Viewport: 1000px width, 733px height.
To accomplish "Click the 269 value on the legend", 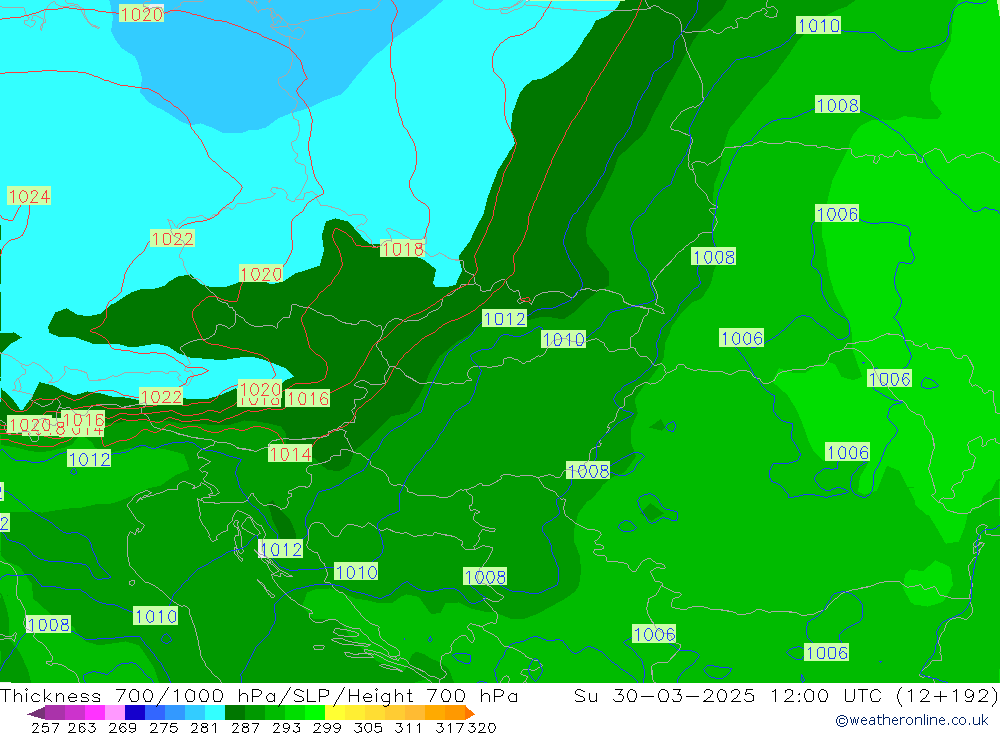I will pos(122,727).
